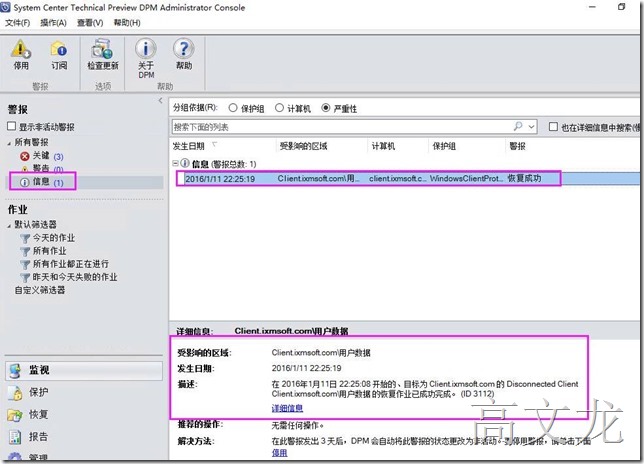
Task: Click the 检查更新 check updates icon
Action: [x=102, y=49]
